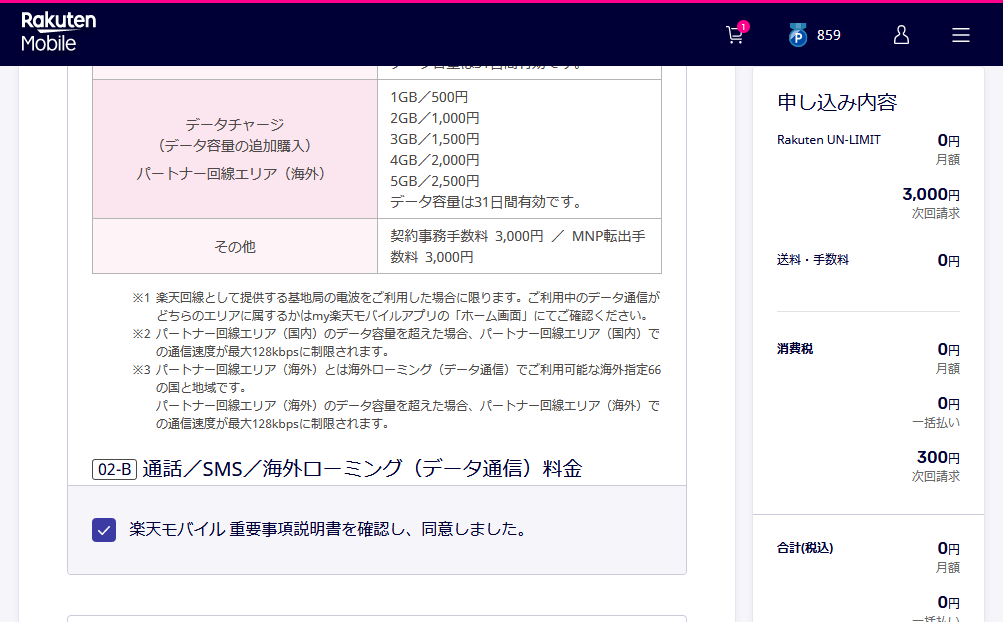Image resolution: width=1003 pixels, height=622 pixels.
Task: Open the Rakuten Mobile logo home link
Action: point(58,32)
